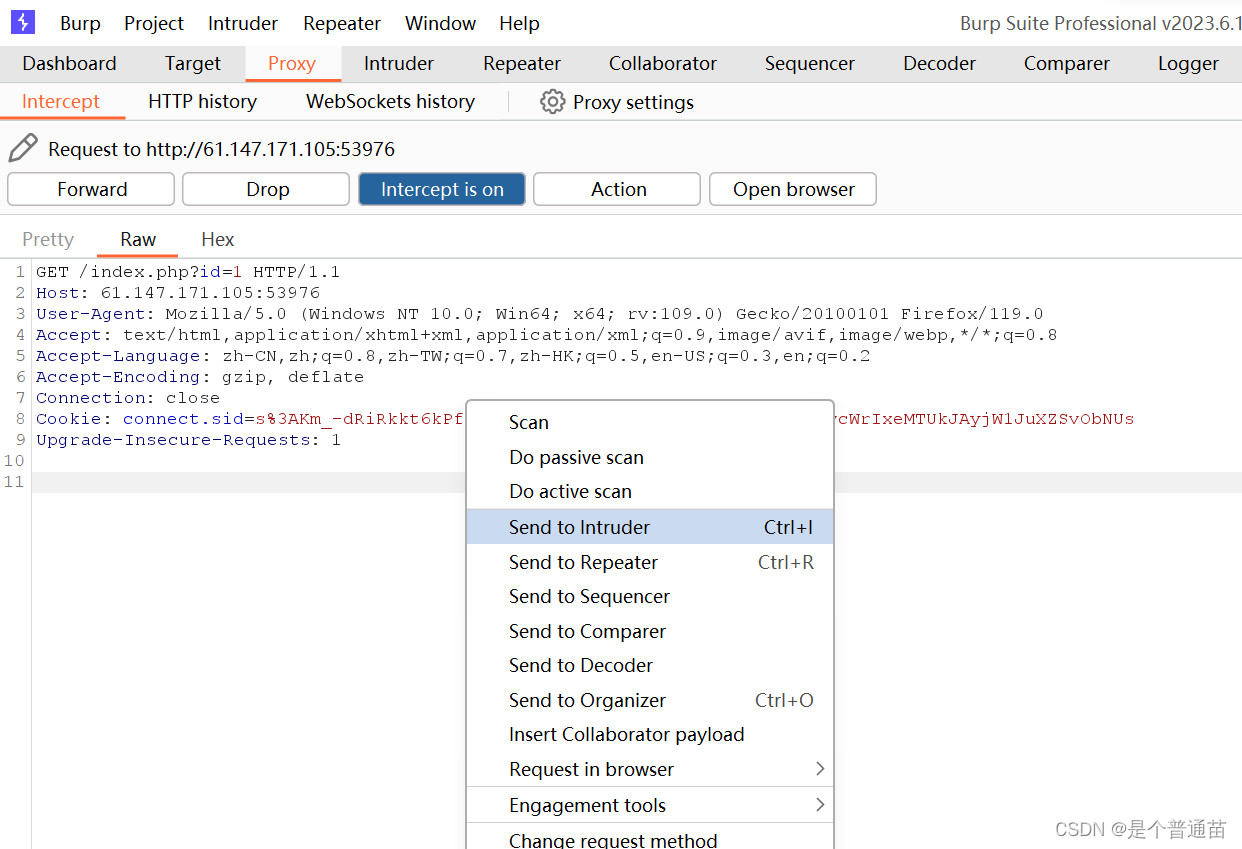The image size is (1242, 849).
Task: Expand the Engagement tools submenu arrow
Action: (x=820, y=805)
